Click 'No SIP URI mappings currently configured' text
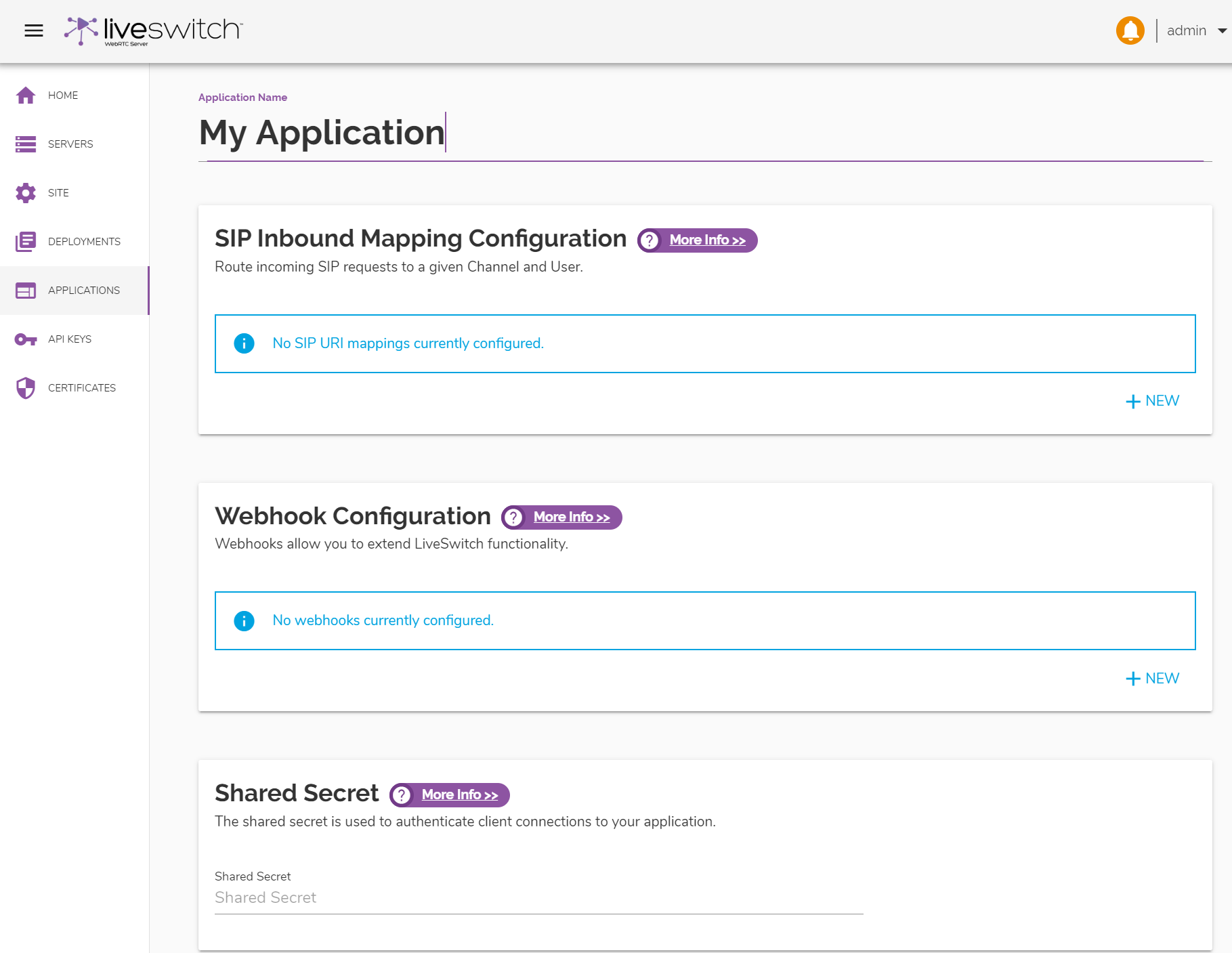Viewport: 1232px width, 953px height. pyautogui.click(x=408, y=343)
